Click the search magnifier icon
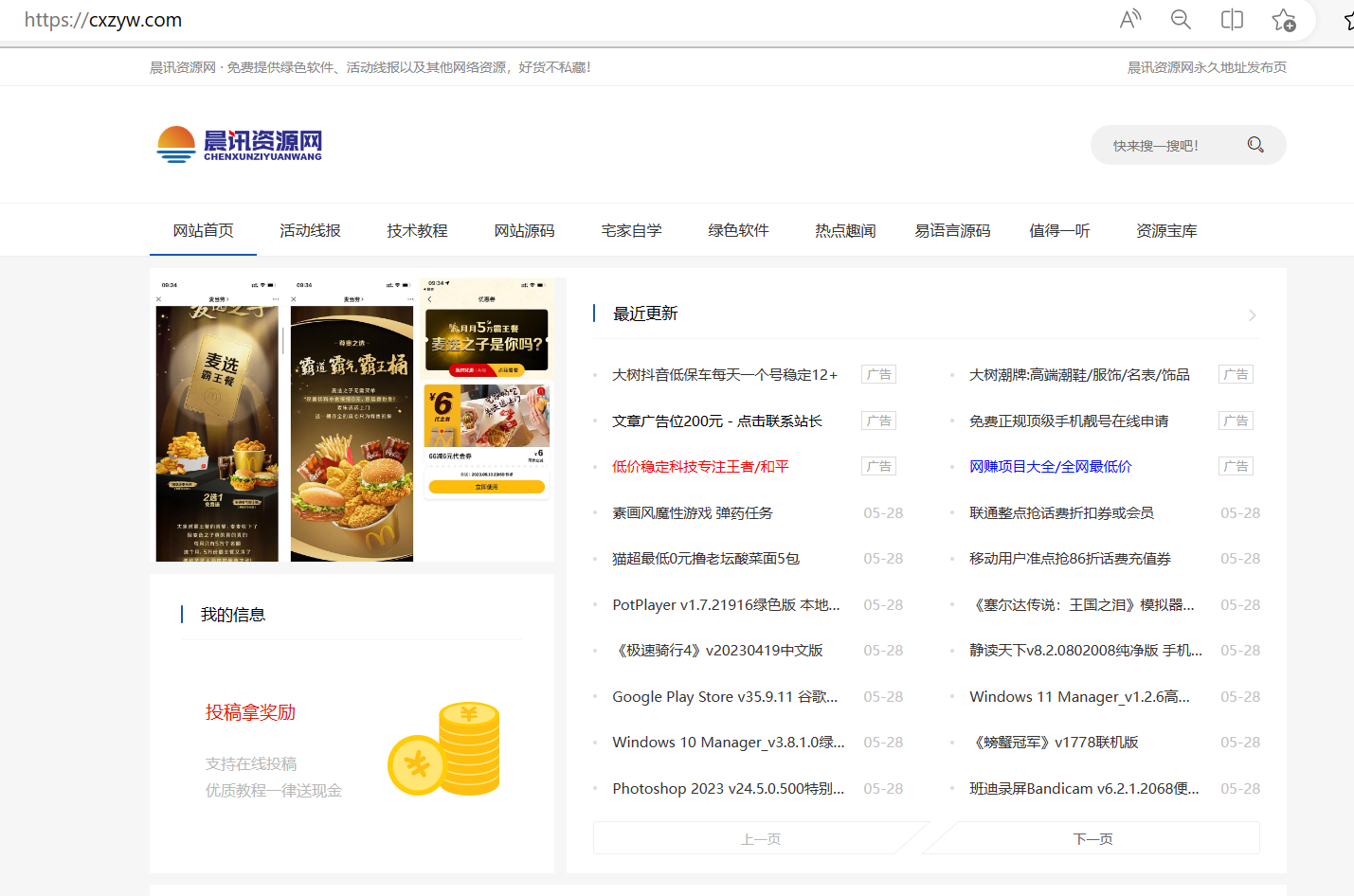 coord(1255,144)
